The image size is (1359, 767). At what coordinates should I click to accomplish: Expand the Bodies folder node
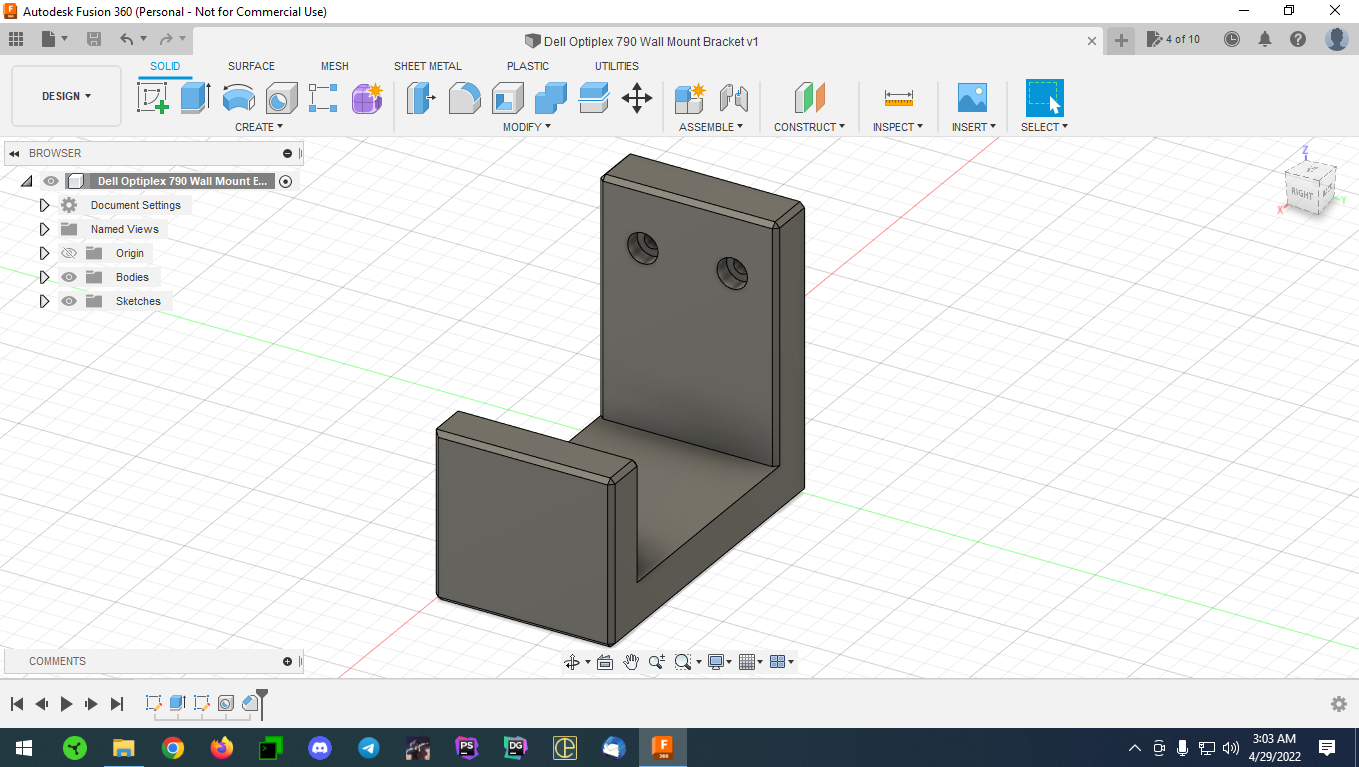point(44,277)
